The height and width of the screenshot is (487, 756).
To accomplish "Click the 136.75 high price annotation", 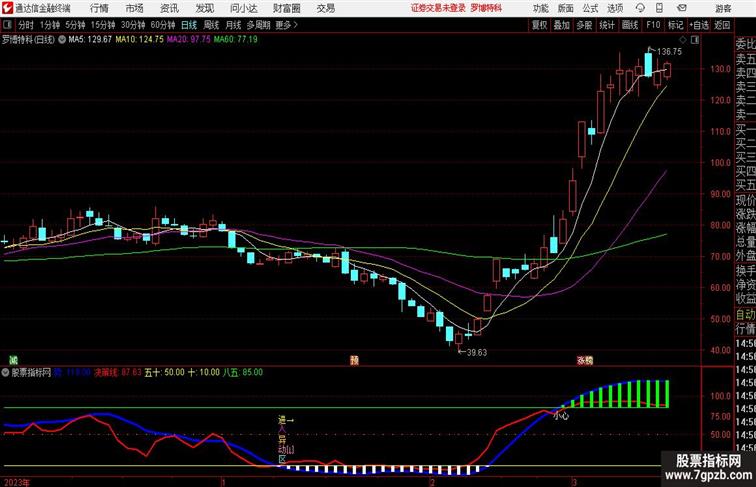I will tap(669, 52).
